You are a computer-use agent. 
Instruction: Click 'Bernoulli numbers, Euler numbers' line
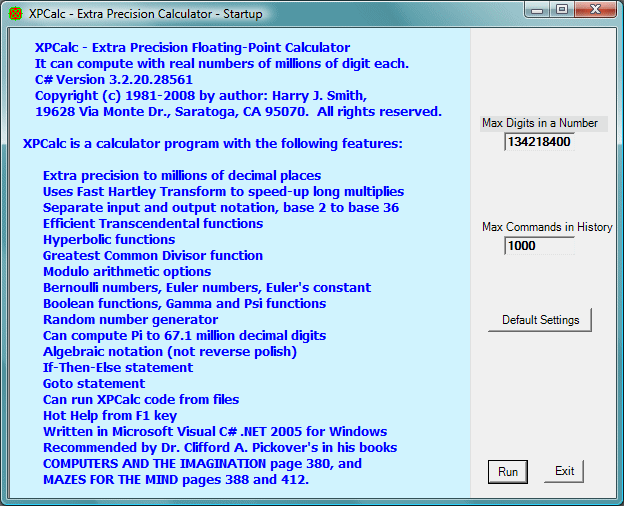click(x=207, y=287)
